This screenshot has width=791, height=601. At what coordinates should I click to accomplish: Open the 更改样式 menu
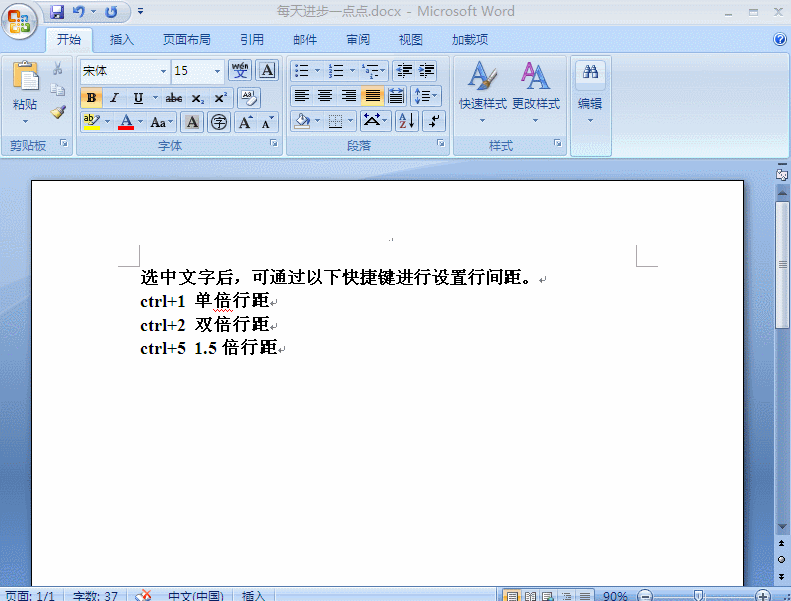click(x=536, y=91)
